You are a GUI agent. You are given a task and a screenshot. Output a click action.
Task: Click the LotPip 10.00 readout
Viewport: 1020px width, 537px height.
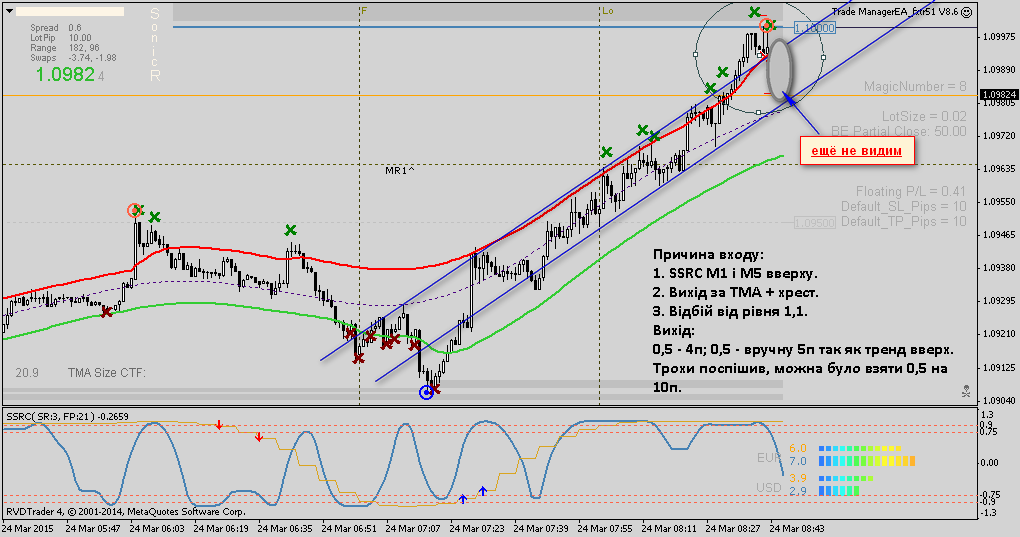60,38
